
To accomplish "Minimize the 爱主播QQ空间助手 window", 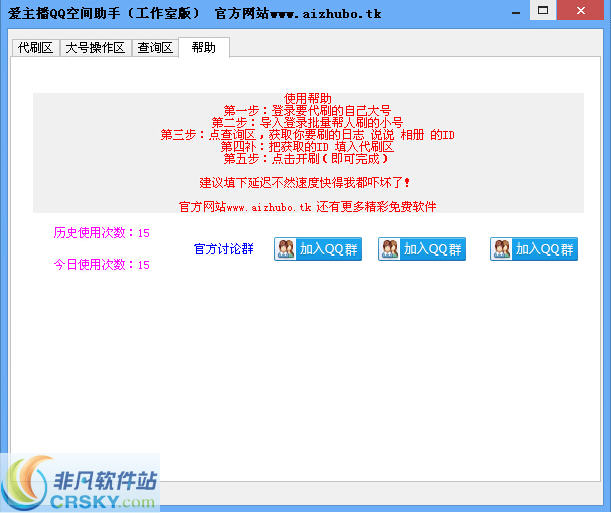I will pyautogui.click(x=516, y=12).
